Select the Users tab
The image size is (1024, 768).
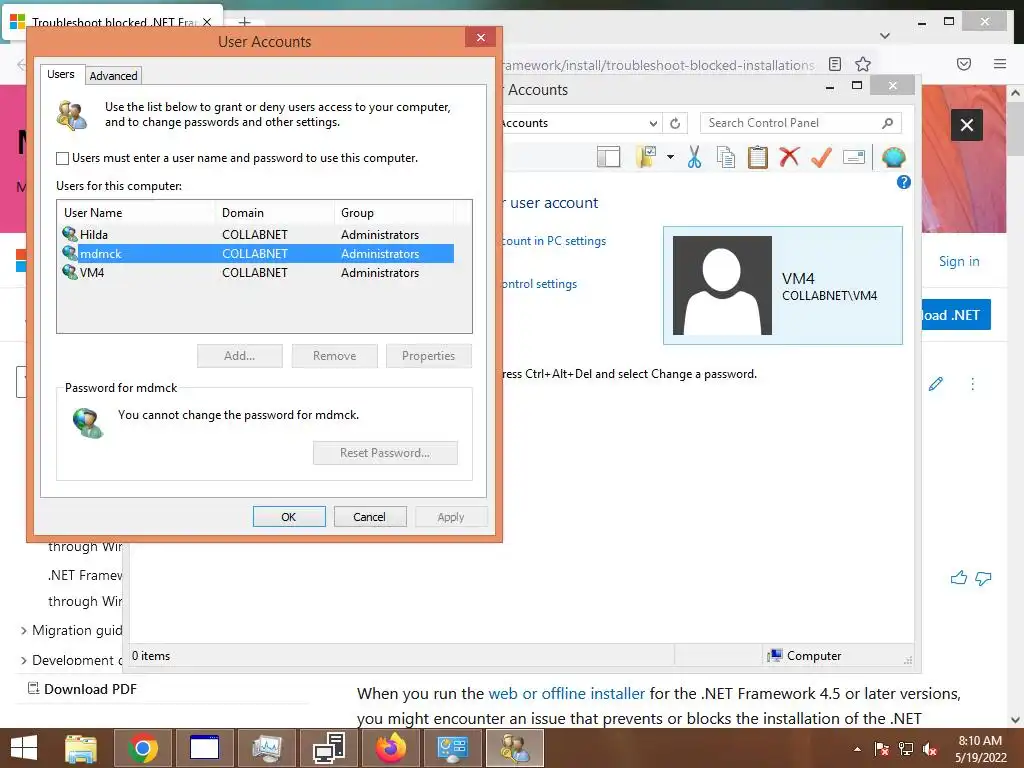[61, 74]
